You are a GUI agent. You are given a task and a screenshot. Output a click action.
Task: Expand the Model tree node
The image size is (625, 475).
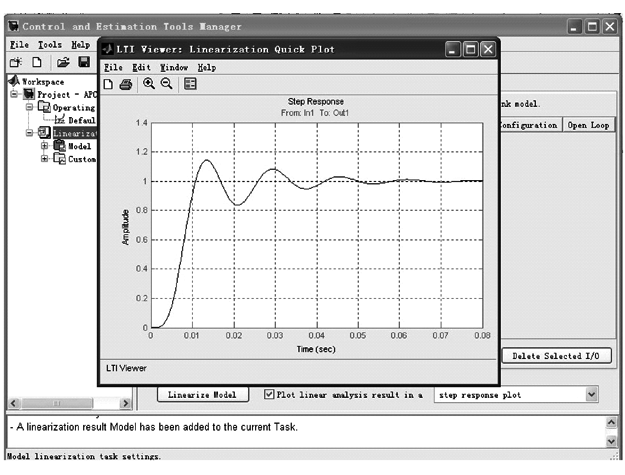point(44,146)
